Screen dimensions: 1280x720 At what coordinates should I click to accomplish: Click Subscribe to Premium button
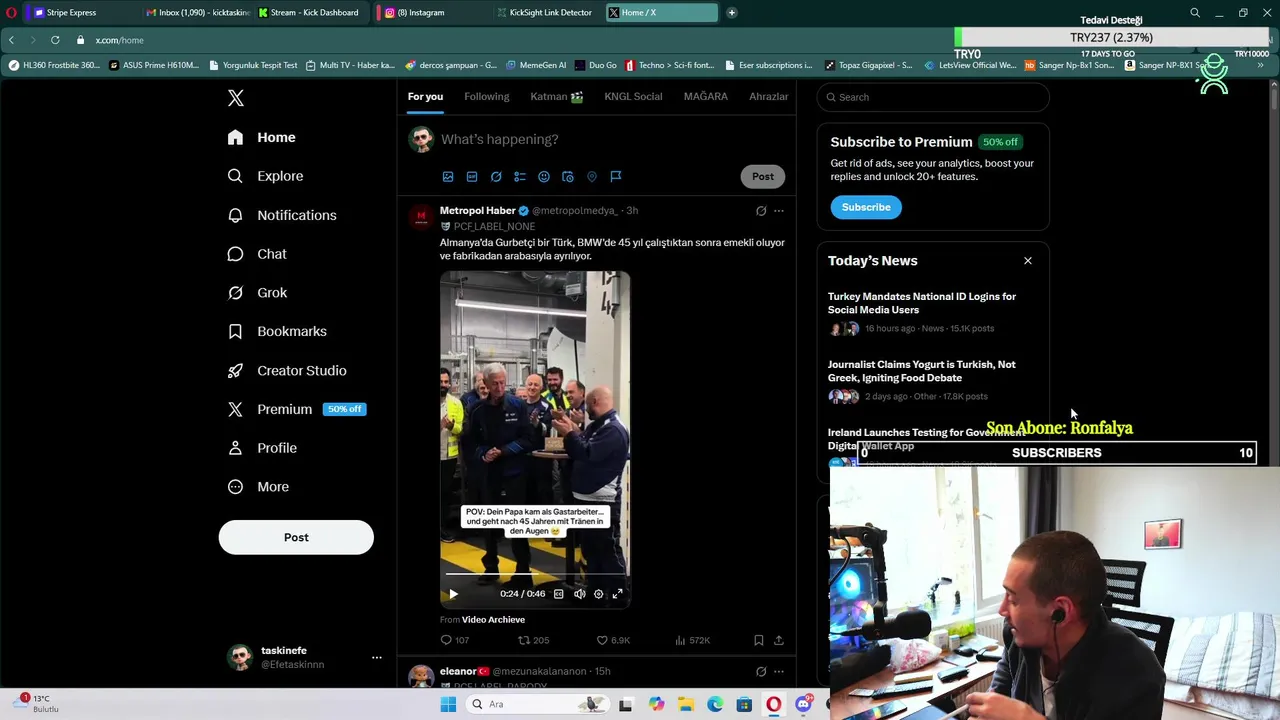click(866, 207)
